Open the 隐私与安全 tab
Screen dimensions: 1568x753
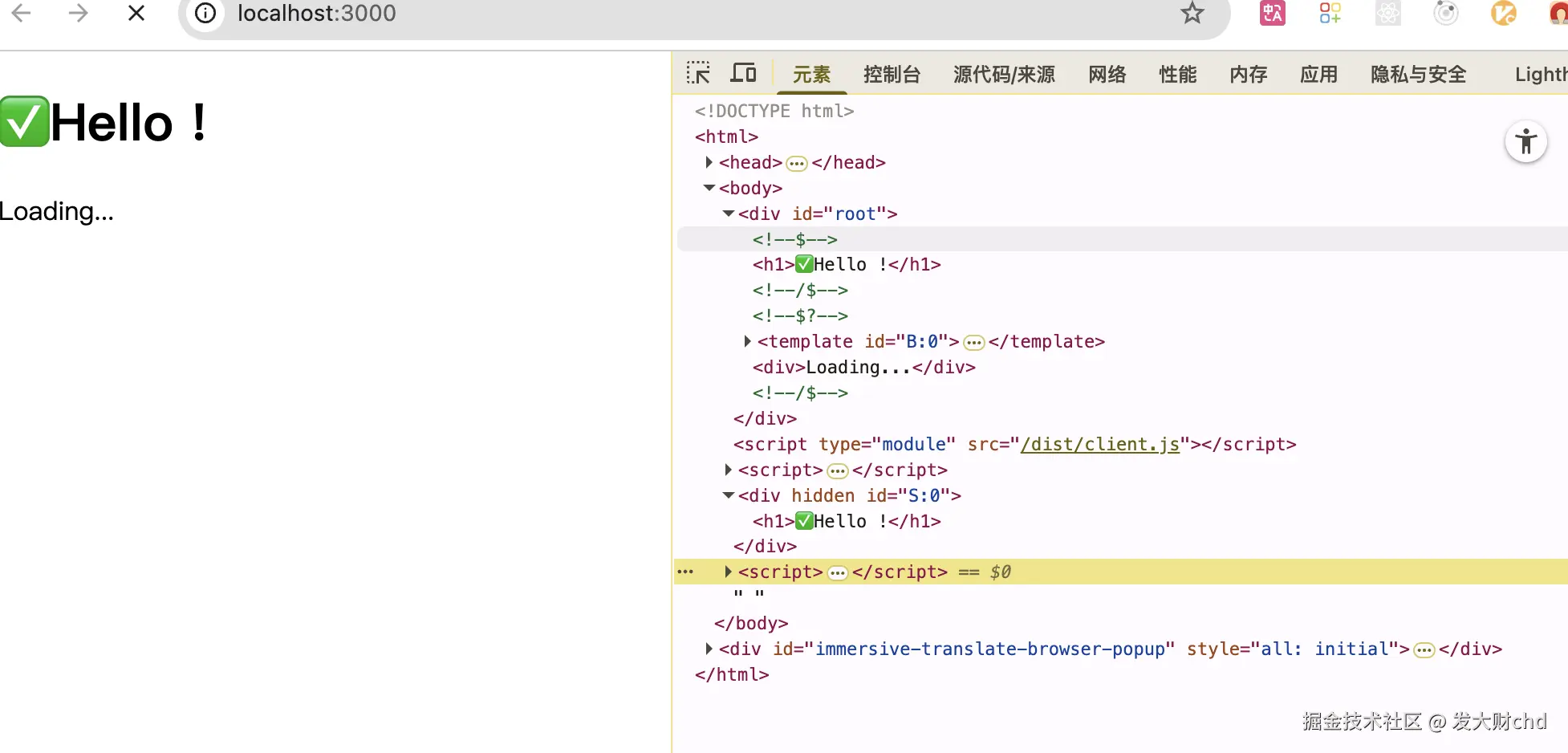click(1419, 75)
